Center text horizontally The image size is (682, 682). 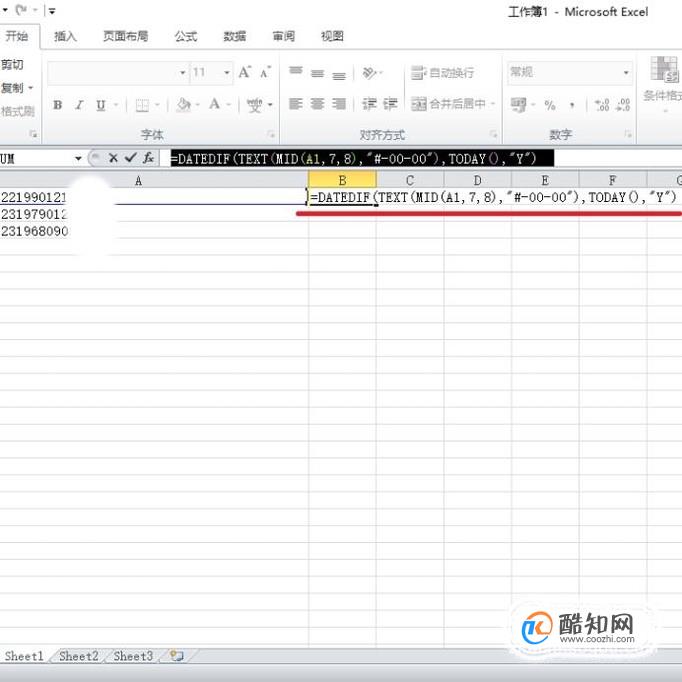[318, 104]
